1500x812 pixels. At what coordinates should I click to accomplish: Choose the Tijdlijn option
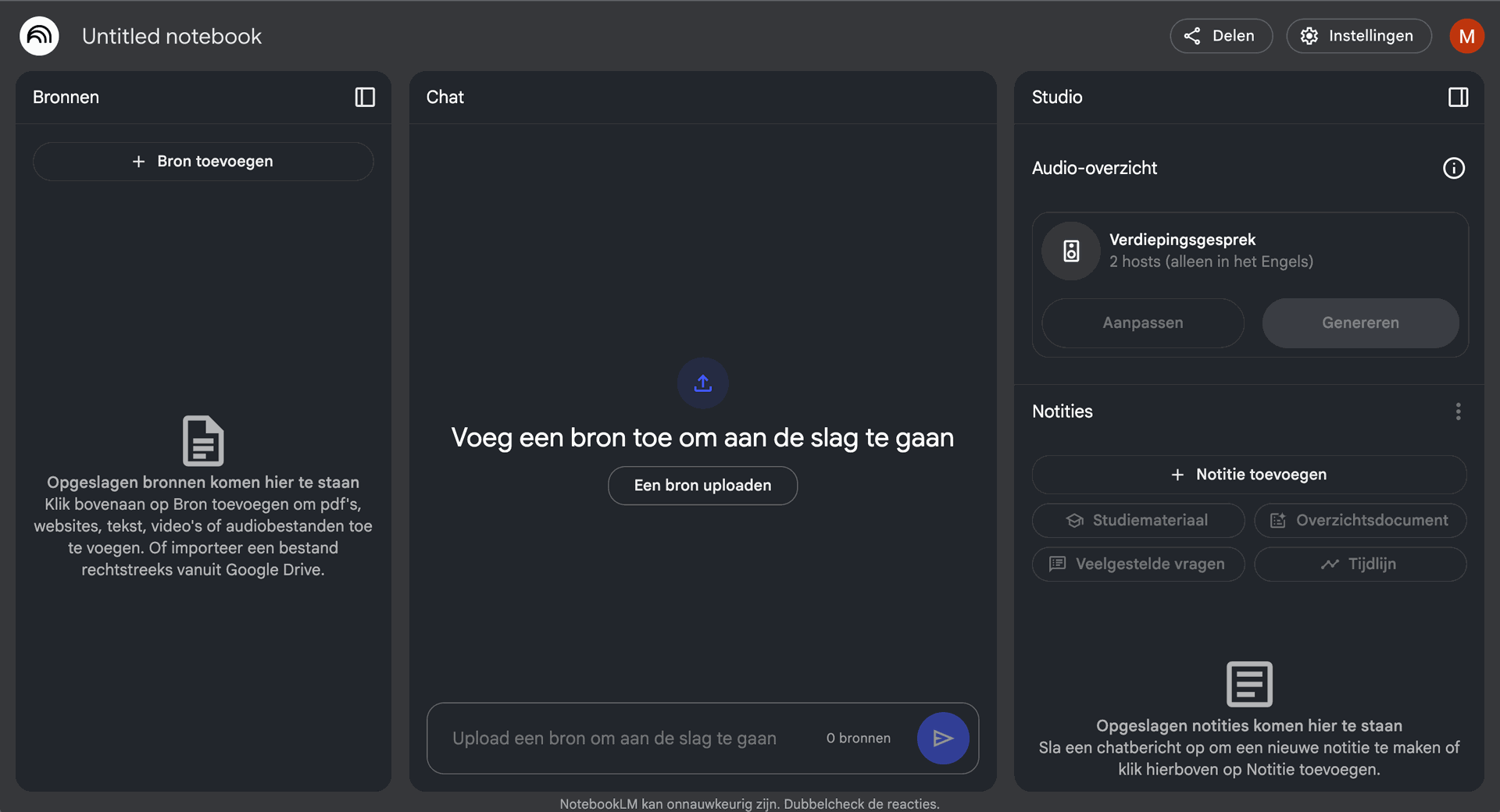point(1360,564)
